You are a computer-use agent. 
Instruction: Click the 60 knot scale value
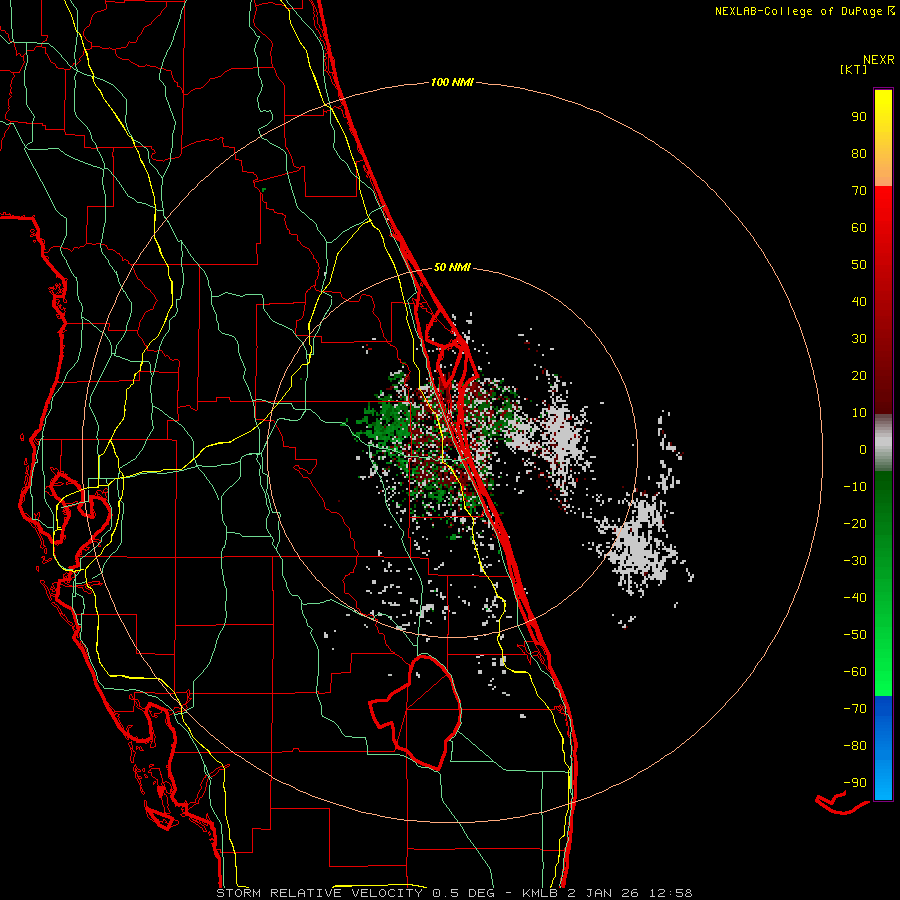click(x=859, y=228)
